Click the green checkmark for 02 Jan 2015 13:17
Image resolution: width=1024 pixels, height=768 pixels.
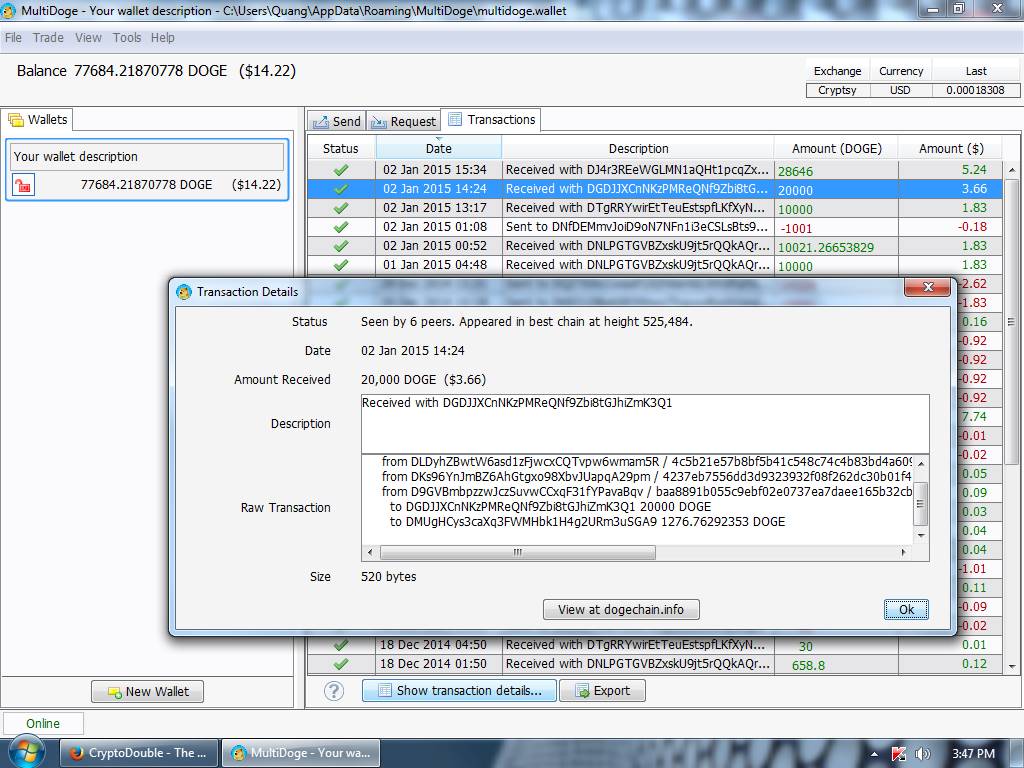click(341, 208)
